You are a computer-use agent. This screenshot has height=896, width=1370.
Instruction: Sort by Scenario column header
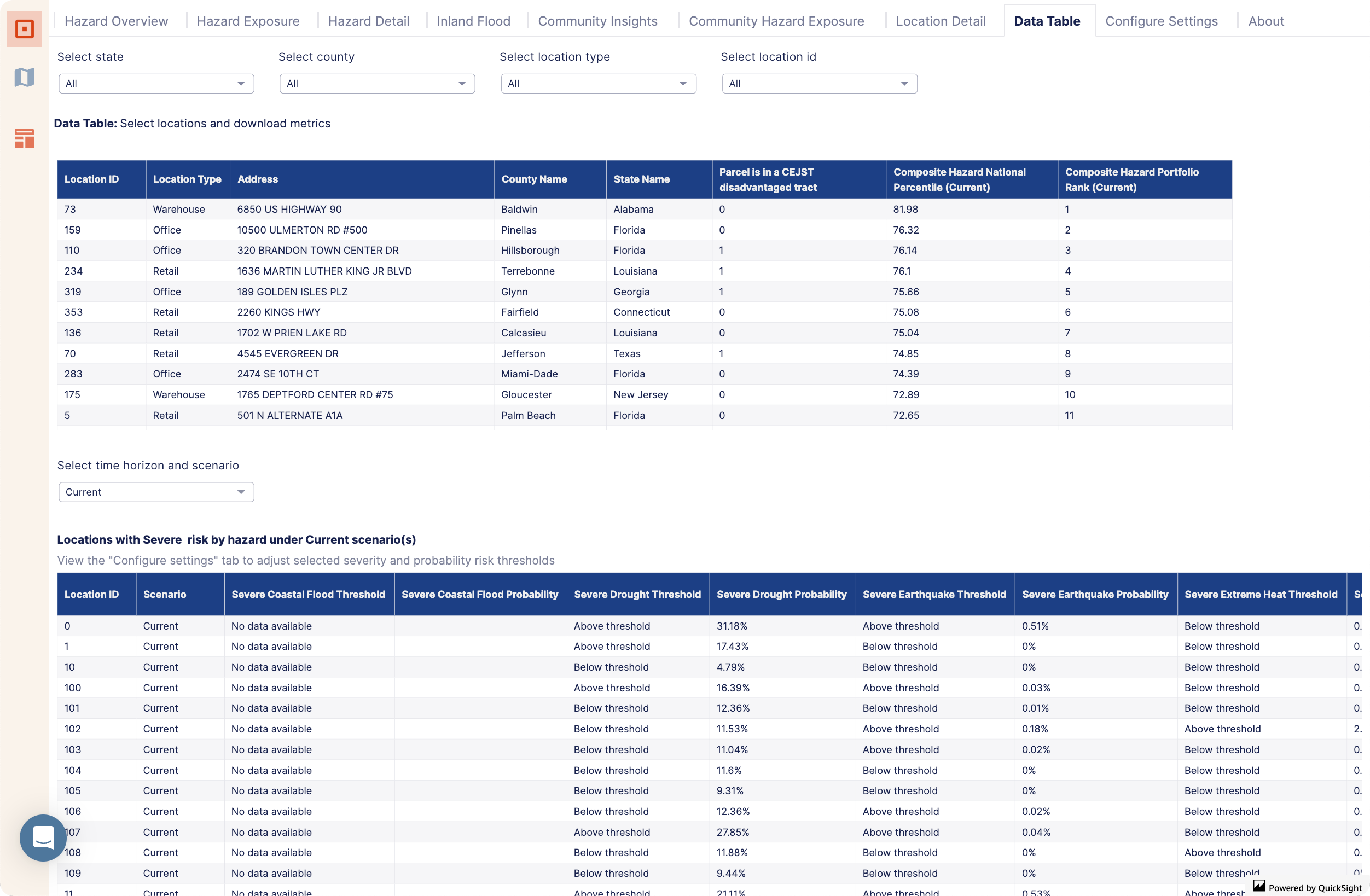click(x=180, y=595)
